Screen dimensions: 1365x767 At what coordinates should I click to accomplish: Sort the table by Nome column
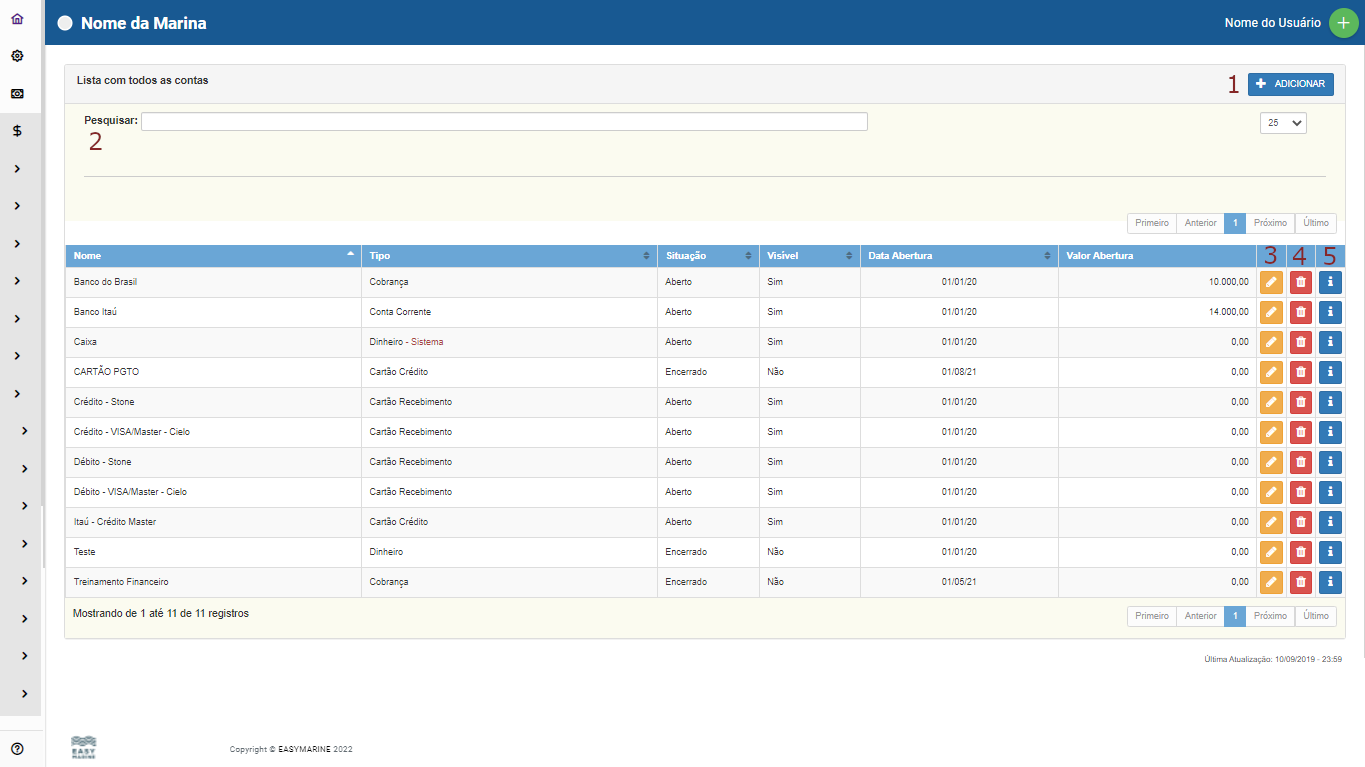point(212,256)
